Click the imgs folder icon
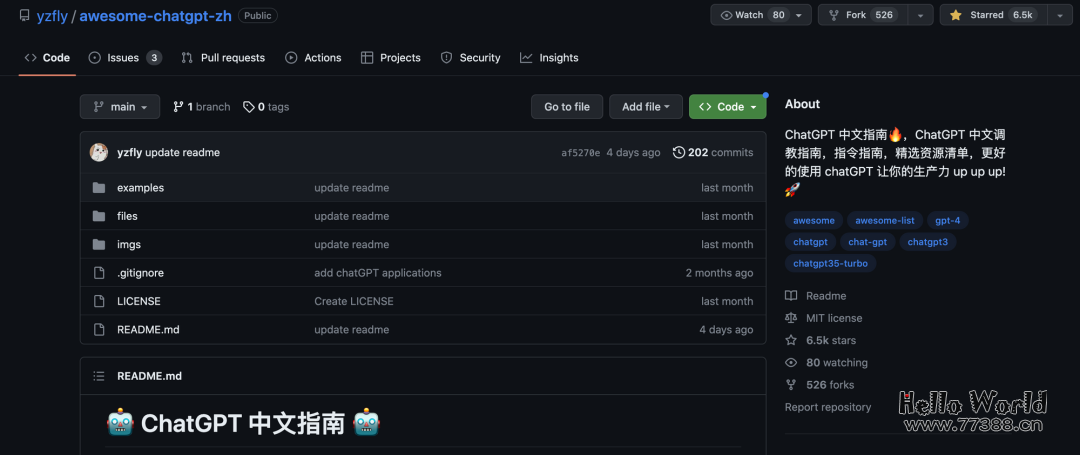The image size is (1080, 455). [x=99, y=244]
